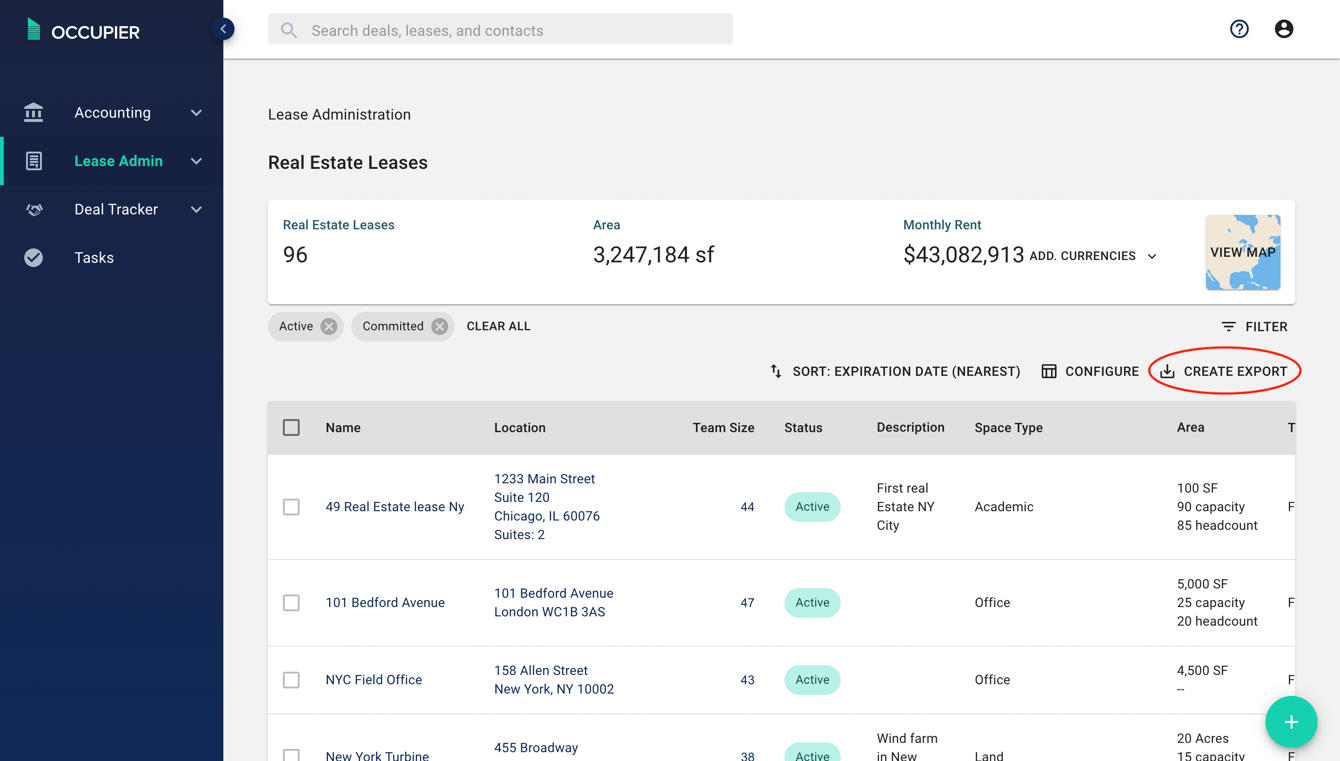Open Sort: Expiration Date (Nearest) options
This screenshot has width=1340, height=761.
[x=895, y=371]
